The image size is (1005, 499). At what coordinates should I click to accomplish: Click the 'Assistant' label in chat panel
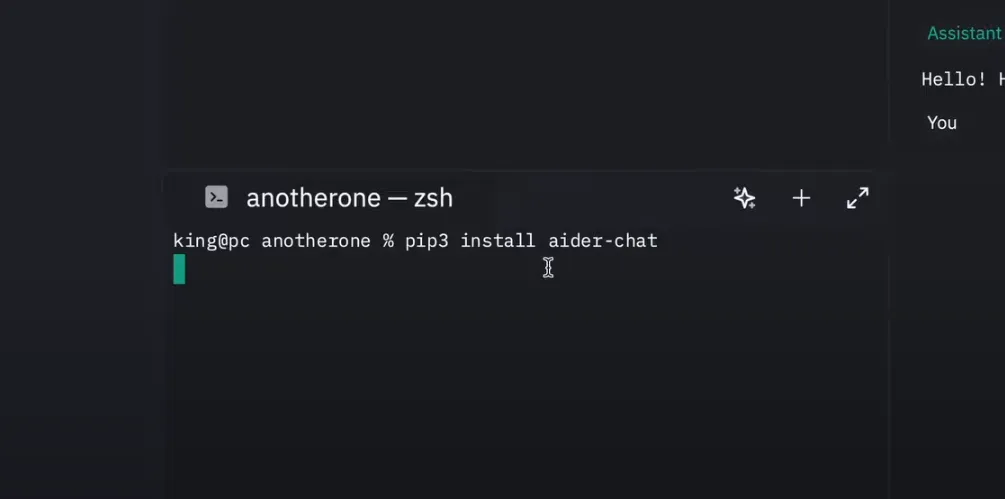[x=964, y=33]
